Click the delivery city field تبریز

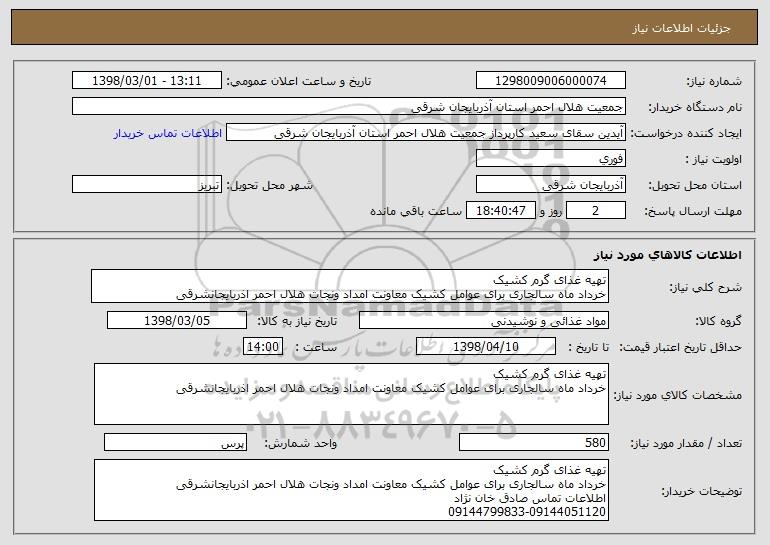(x=146, y=185)
